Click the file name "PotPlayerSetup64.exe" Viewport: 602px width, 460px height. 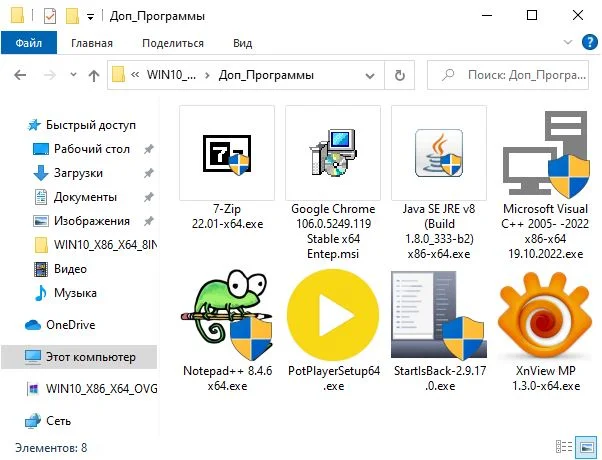[334, 378]
